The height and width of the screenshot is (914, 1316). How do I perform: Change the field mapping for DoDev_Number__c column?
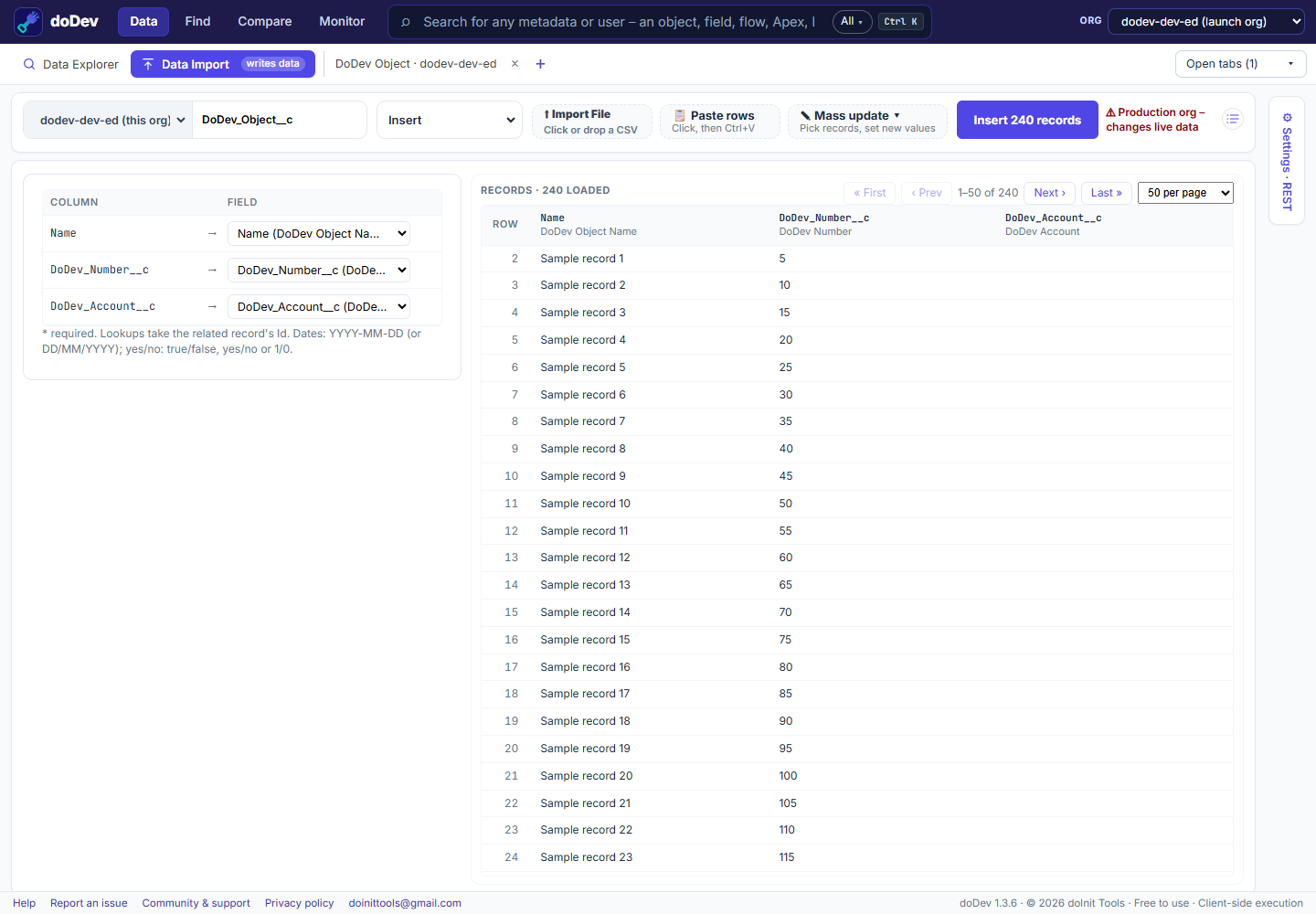[319, 271]
